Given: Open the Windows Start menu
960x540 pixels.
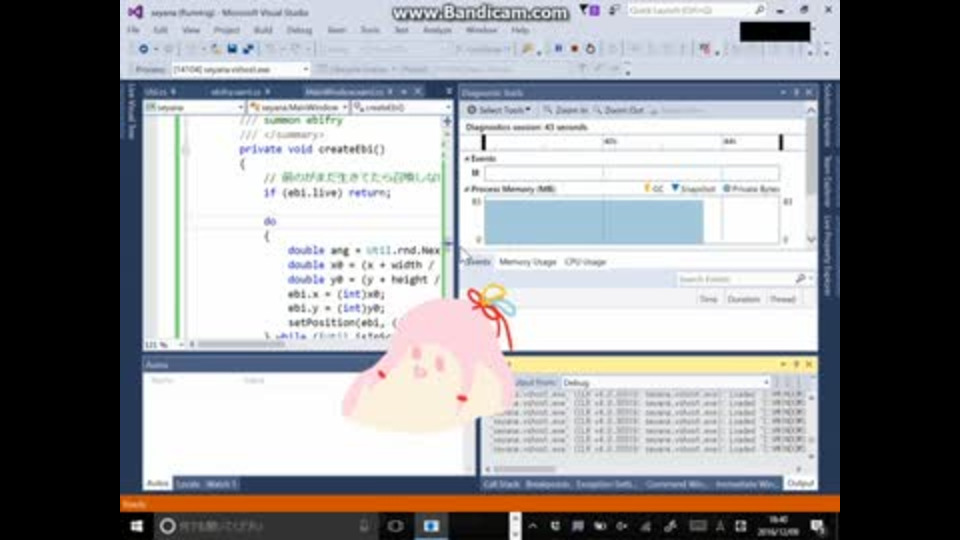Looking at the screenshot, I should tap(137, 526).
